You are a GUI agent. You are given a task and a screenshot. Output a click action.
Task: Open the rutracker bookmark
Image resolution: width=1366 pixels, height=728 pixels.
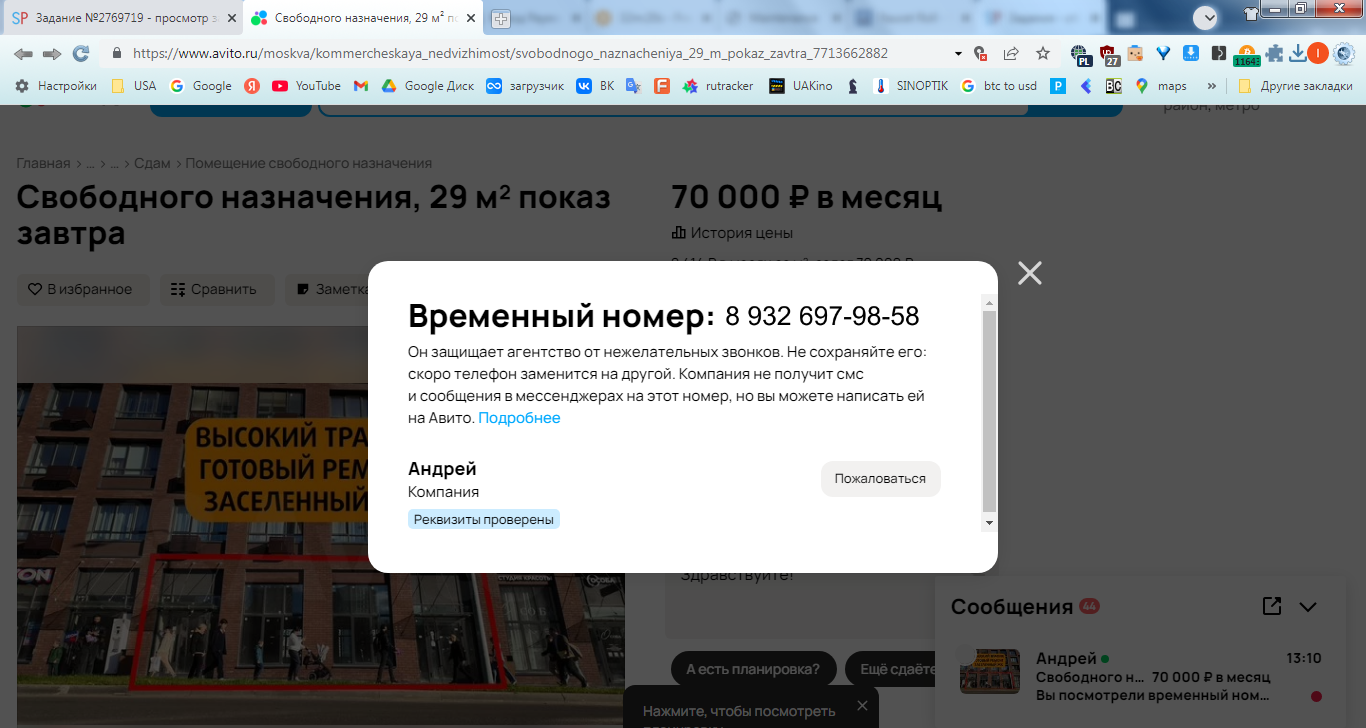point(717,86)
